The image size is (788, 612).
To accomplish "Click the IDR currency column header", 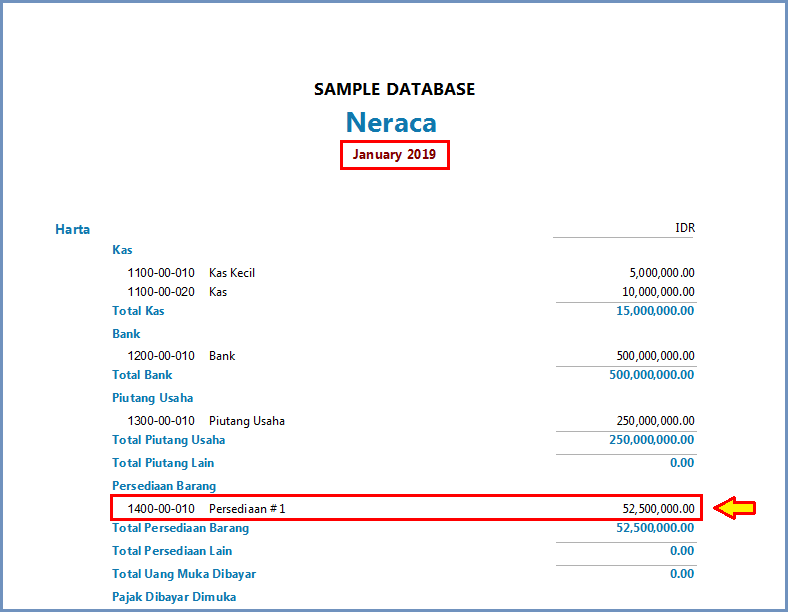I will point(684,228).
